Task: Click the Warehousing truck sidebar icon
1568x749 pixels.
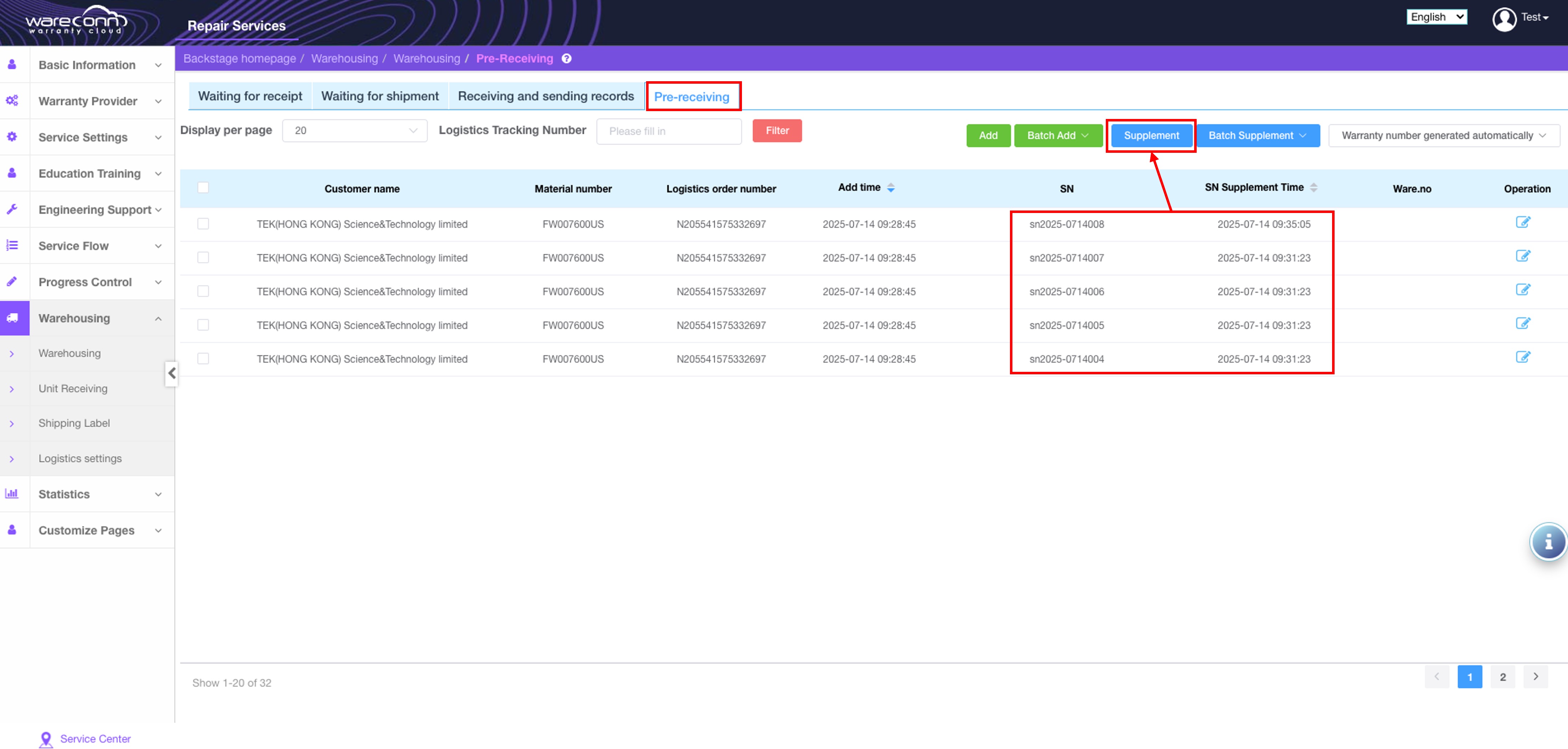Action: 13,318
